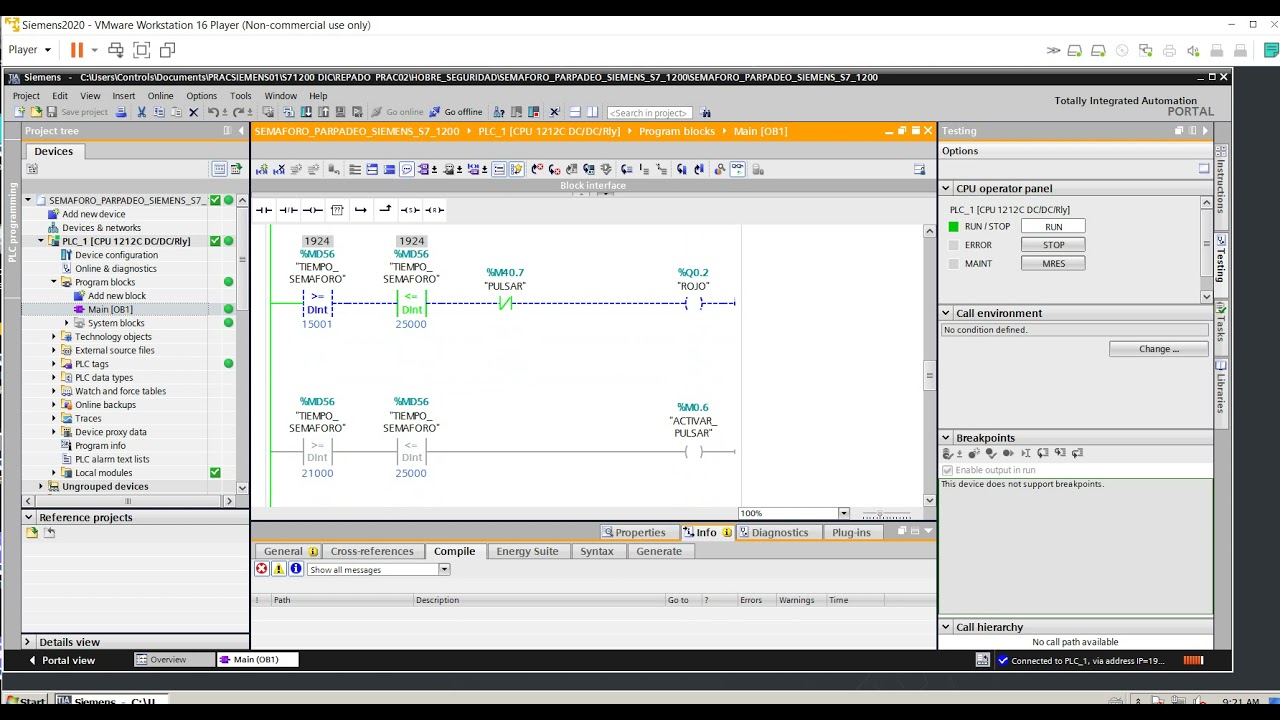Collapse the Program blocks tree node

(x=54, y=282)
